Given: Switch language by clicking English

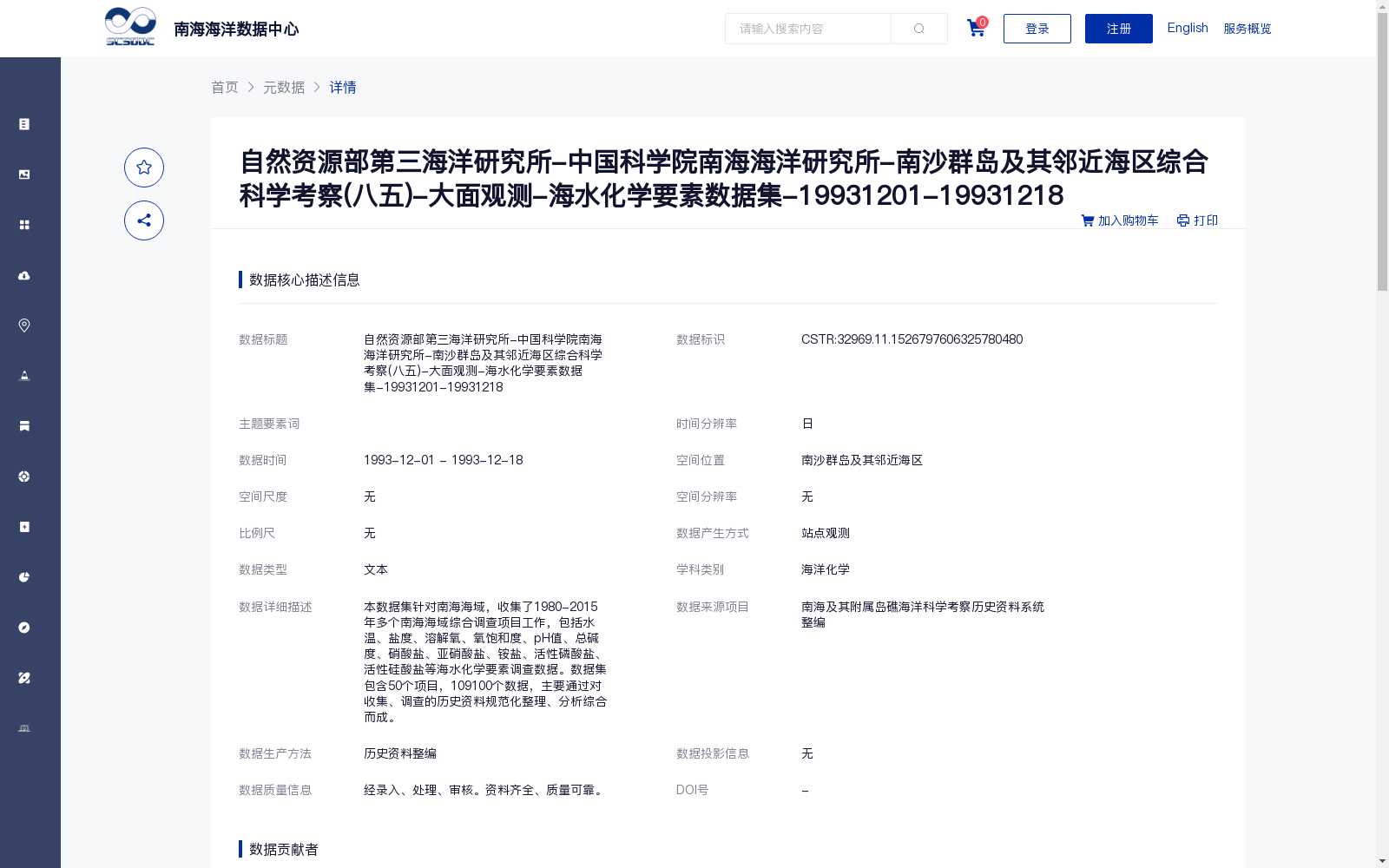Looking at the screenshot, I should click(1187, 27).
